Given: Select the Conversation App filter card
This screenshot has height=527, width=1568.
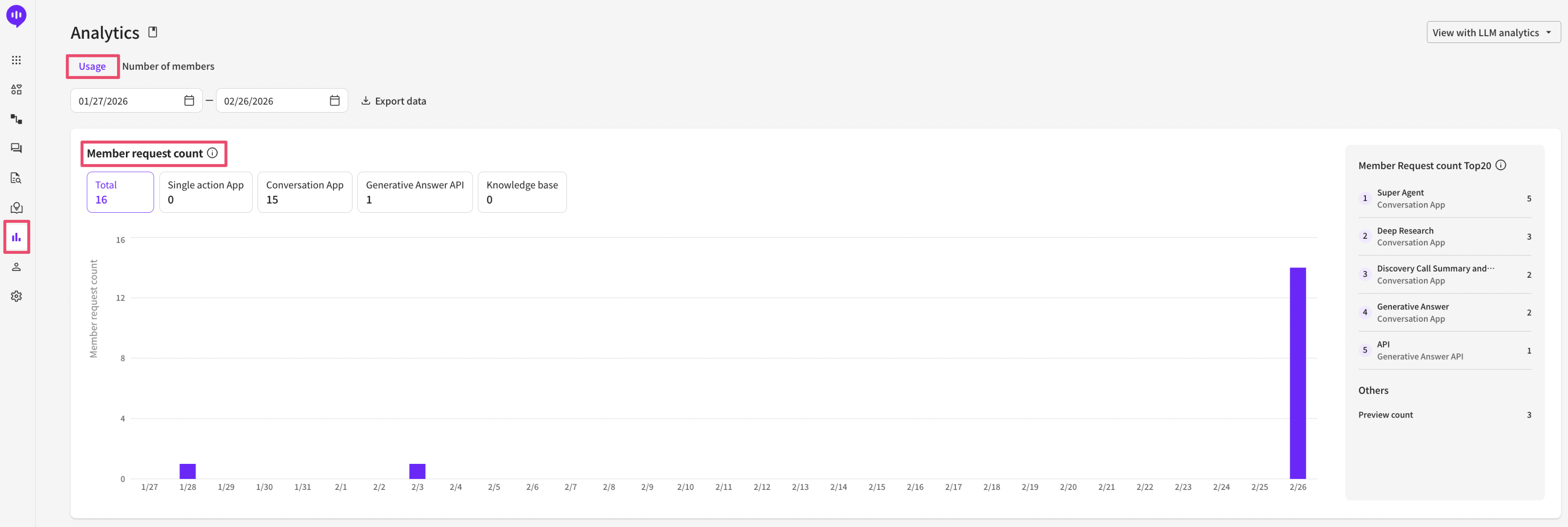Looking at the screenshot, I should 304,192.
